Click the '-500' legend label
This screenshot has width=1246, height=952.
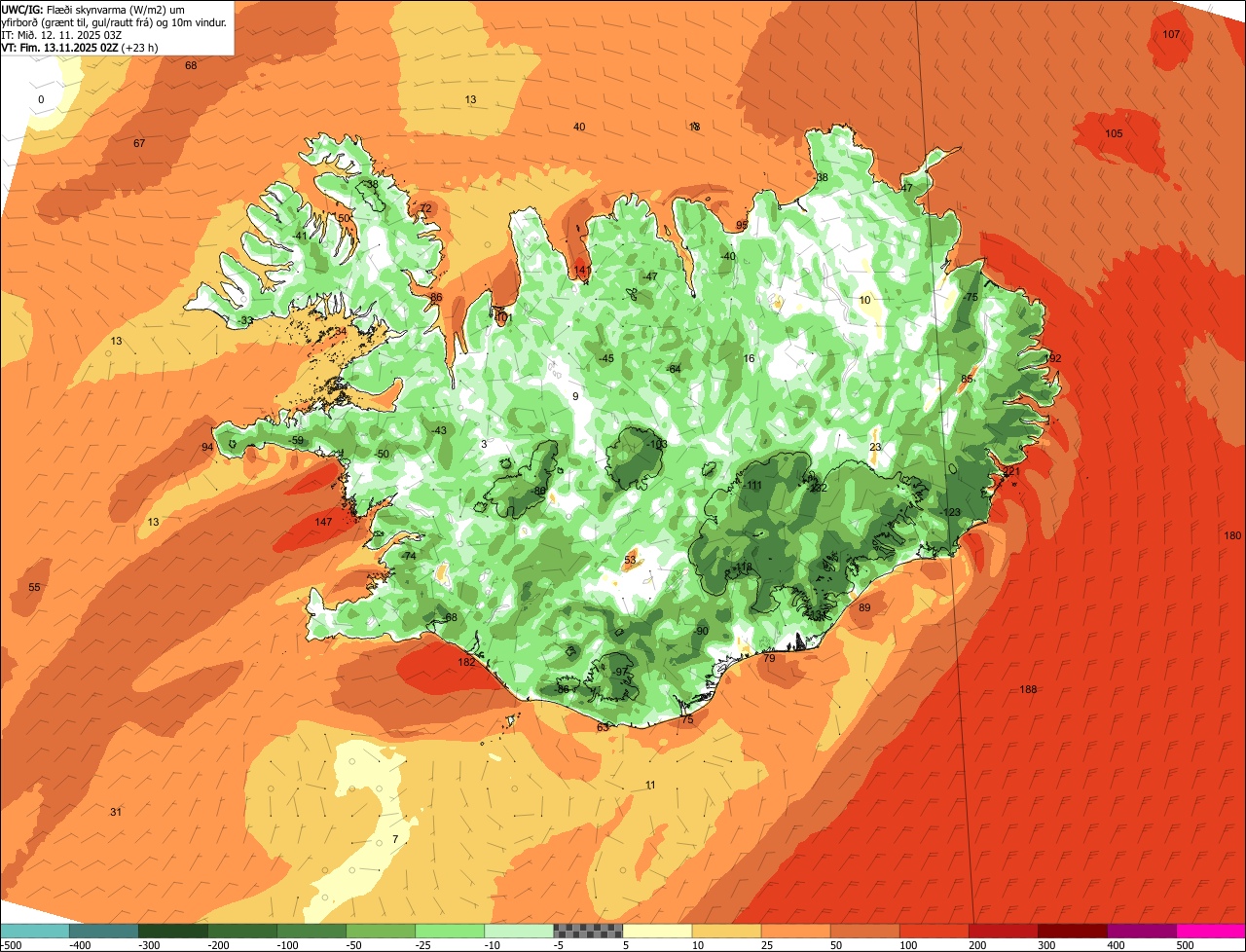point(11,945)
